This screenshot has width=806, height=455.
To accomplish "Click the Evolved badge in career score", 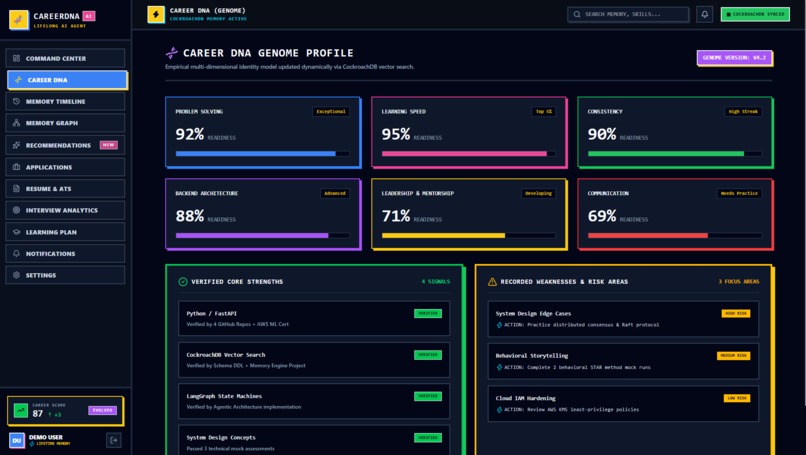I will tap(102, 410).
